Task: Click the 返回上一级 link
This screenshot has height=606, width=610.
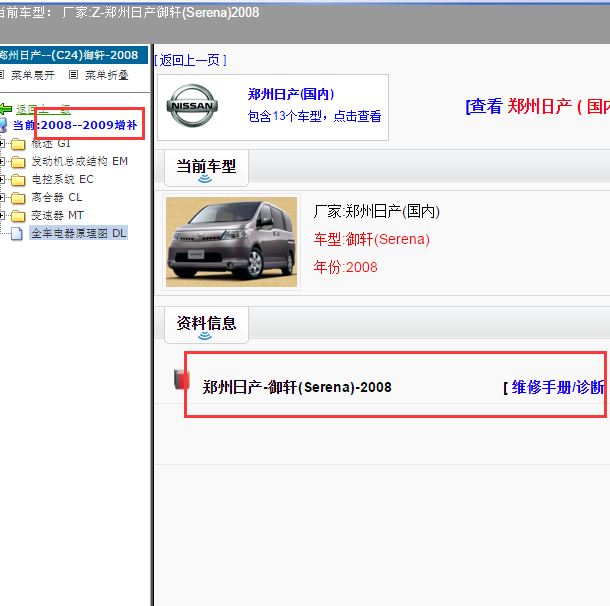Action: [x=43, y=109]
